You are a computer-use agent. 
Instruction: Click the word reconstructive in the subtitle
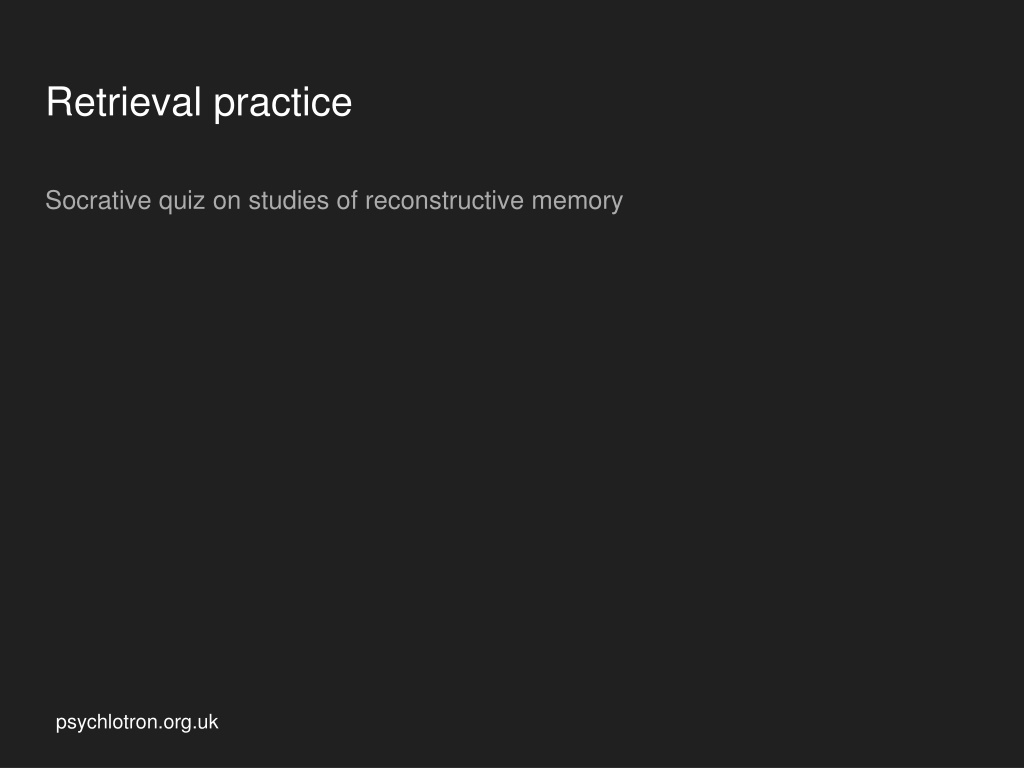(x=444, y=200)
